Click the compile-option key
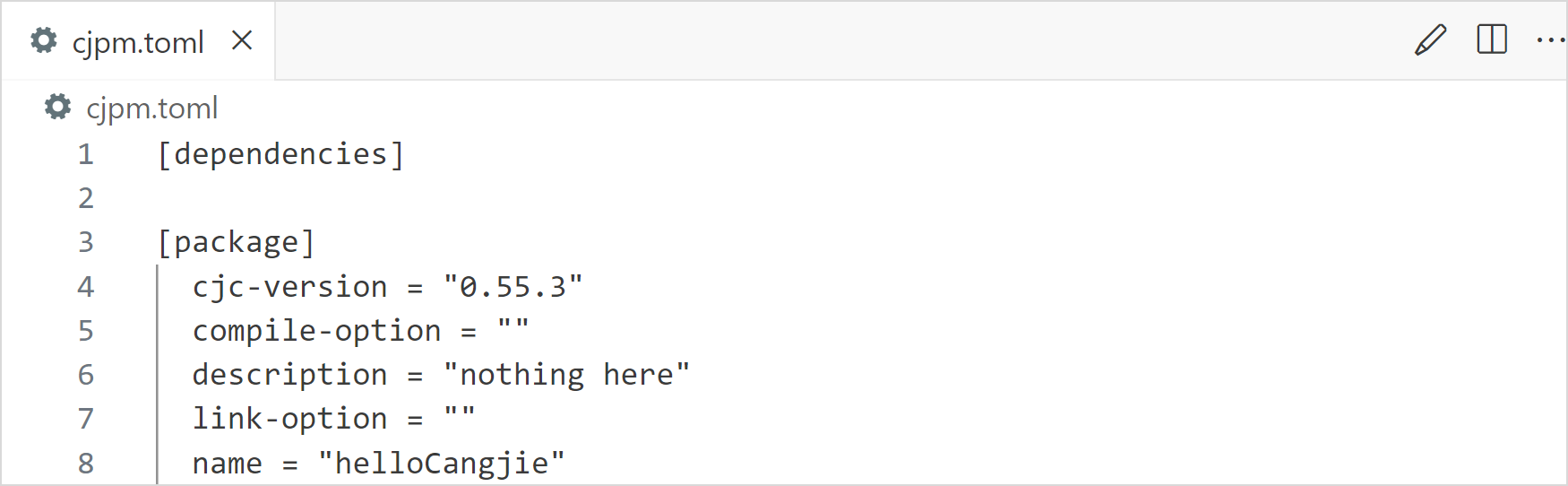This screenshot has height=486, width=1568. [x=316, y=331]
